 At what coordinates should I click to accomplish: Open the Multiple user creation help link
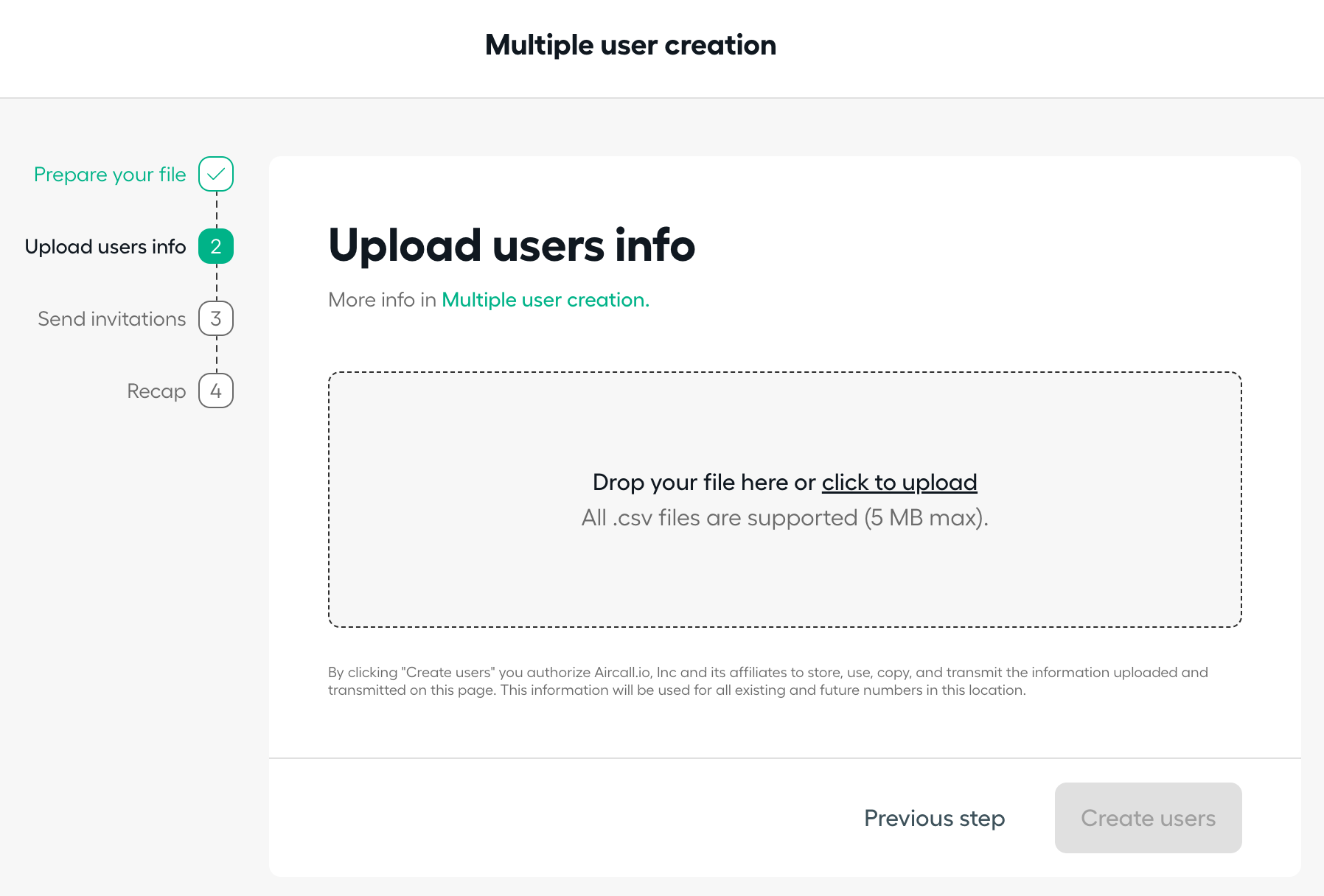pyautogui.click(x=546, y=300)
